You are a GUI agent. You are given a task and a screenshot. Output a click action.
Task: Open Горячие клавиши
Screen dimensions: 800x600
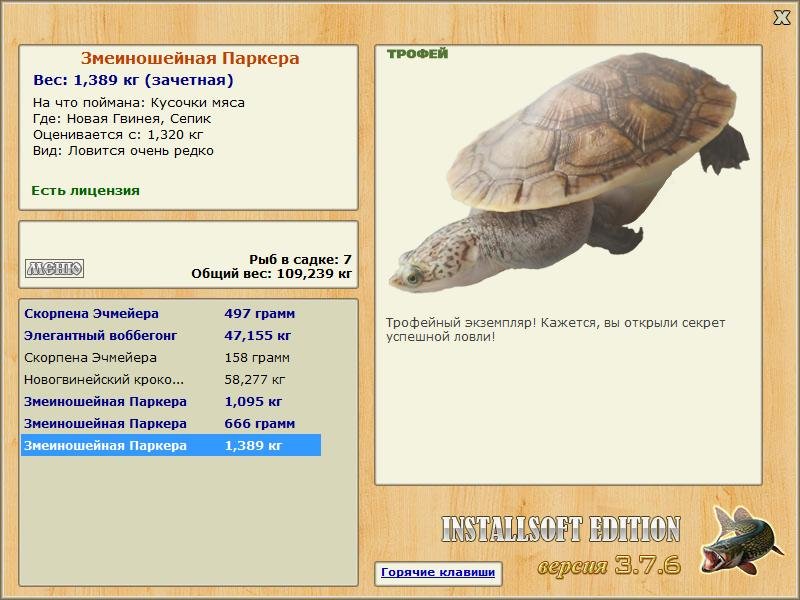coord(438,572)
